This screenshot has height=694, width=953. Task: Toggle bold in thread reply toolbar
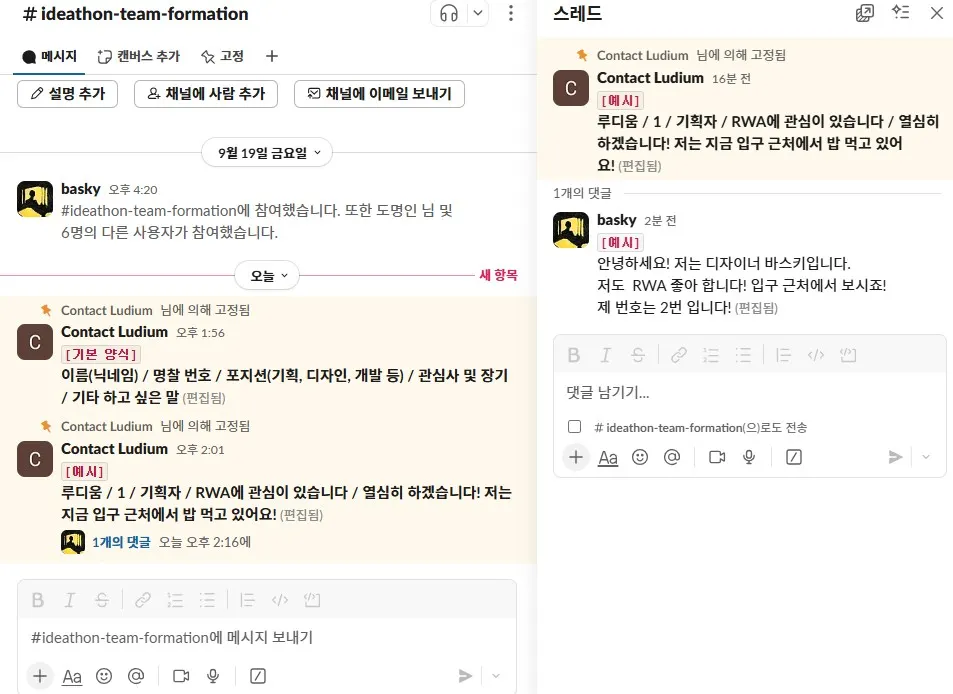pos(573,355)
